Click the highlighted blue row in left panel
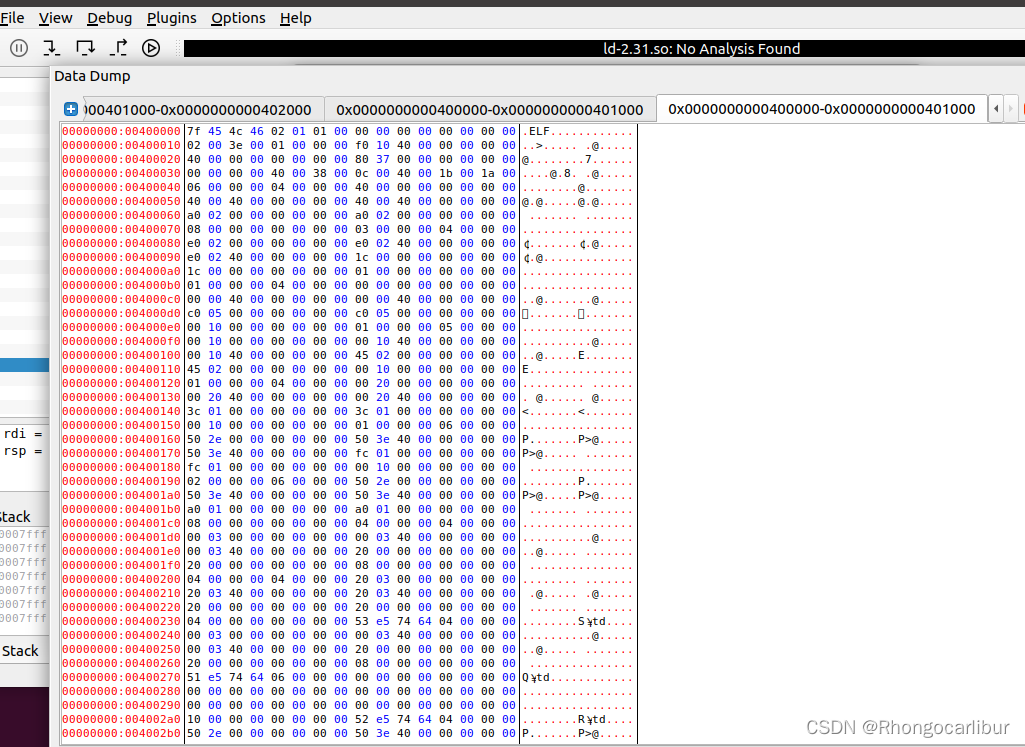Screen dimensions: 1025x747 (x=24, y=365)
